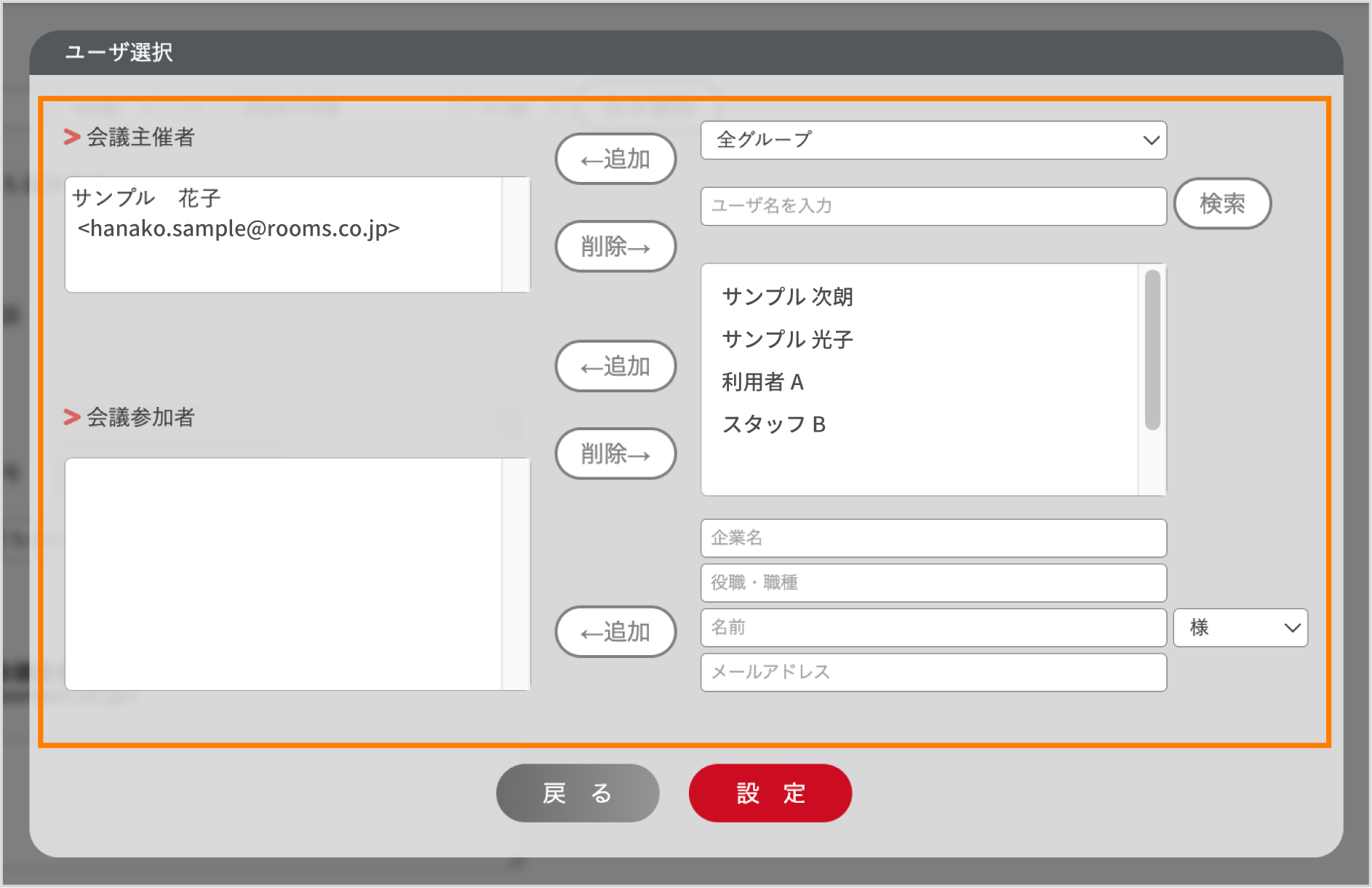Click the 削除 button next to 会議参加者

point(615,453)
